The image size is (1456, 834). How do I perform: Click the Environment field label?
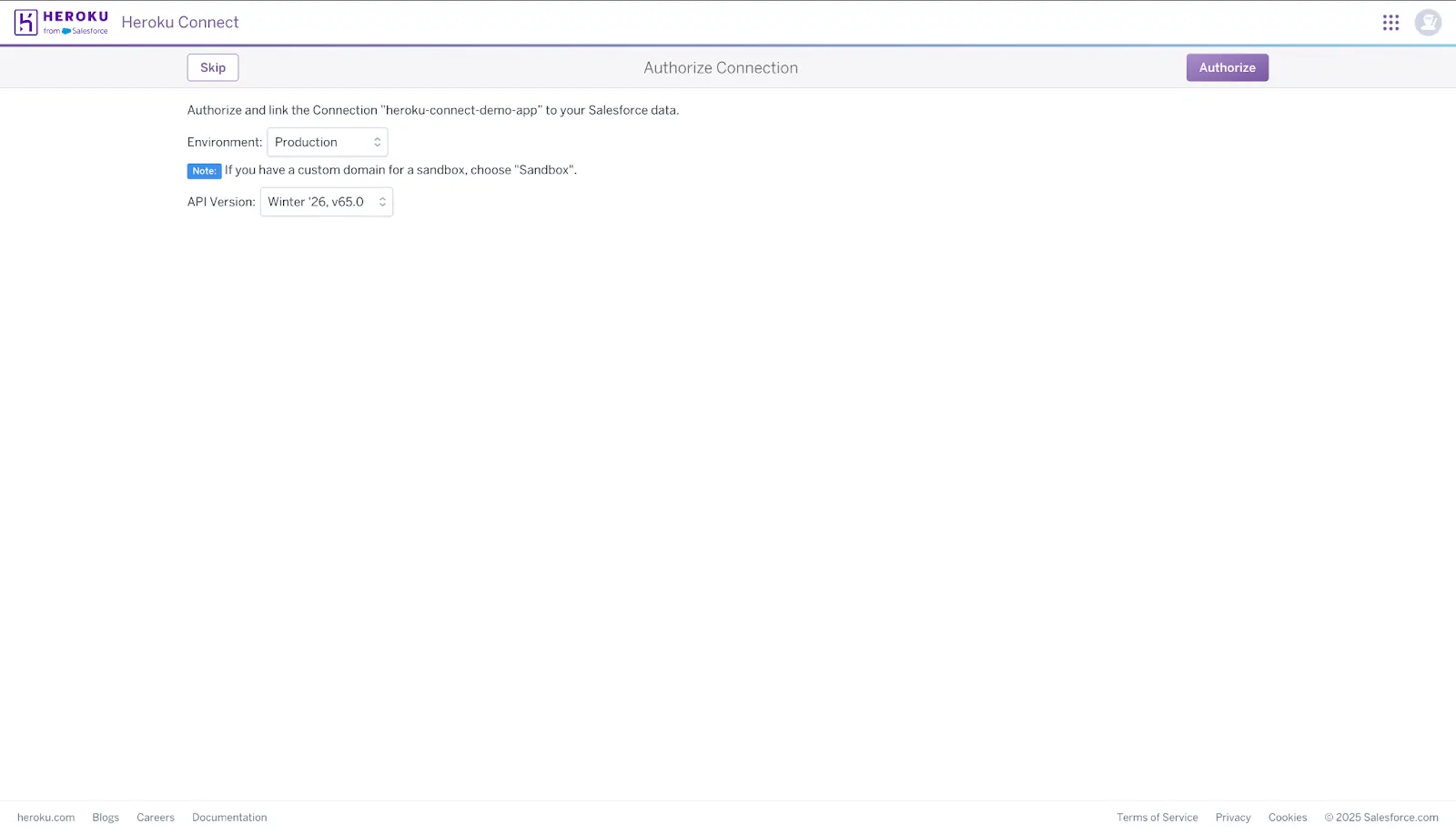coord(224,143)
